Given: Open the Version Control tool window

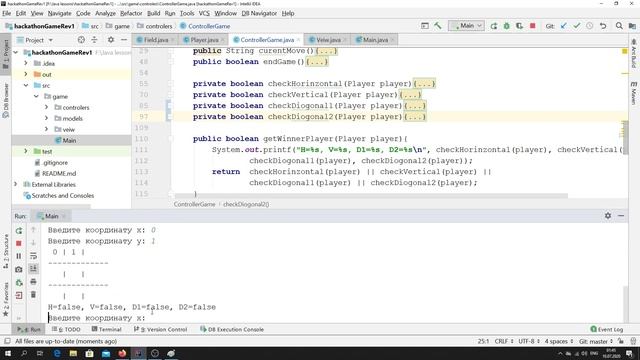Looking at the screenshot, I should [x=160, y=329].
